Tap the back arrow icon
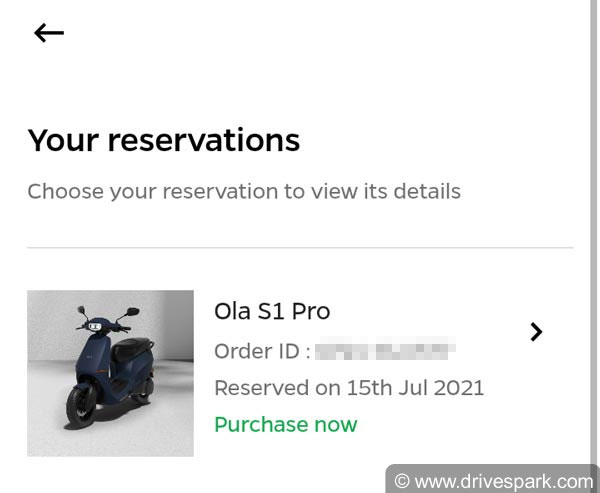The width and height of the screenshot is (600, 493). pos(48,33)
